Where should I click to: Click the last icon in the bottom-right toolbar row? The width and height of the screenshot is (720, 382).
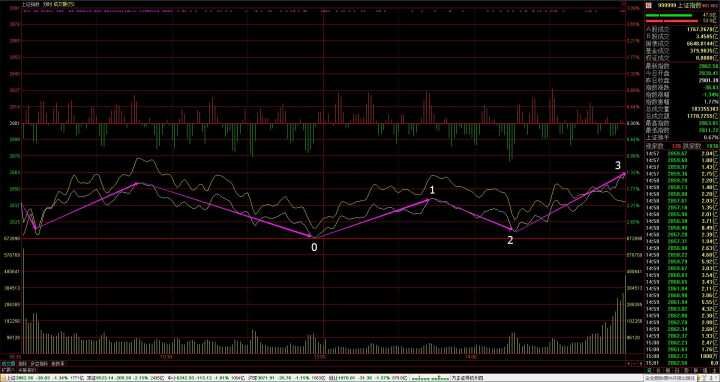[714, 370]
